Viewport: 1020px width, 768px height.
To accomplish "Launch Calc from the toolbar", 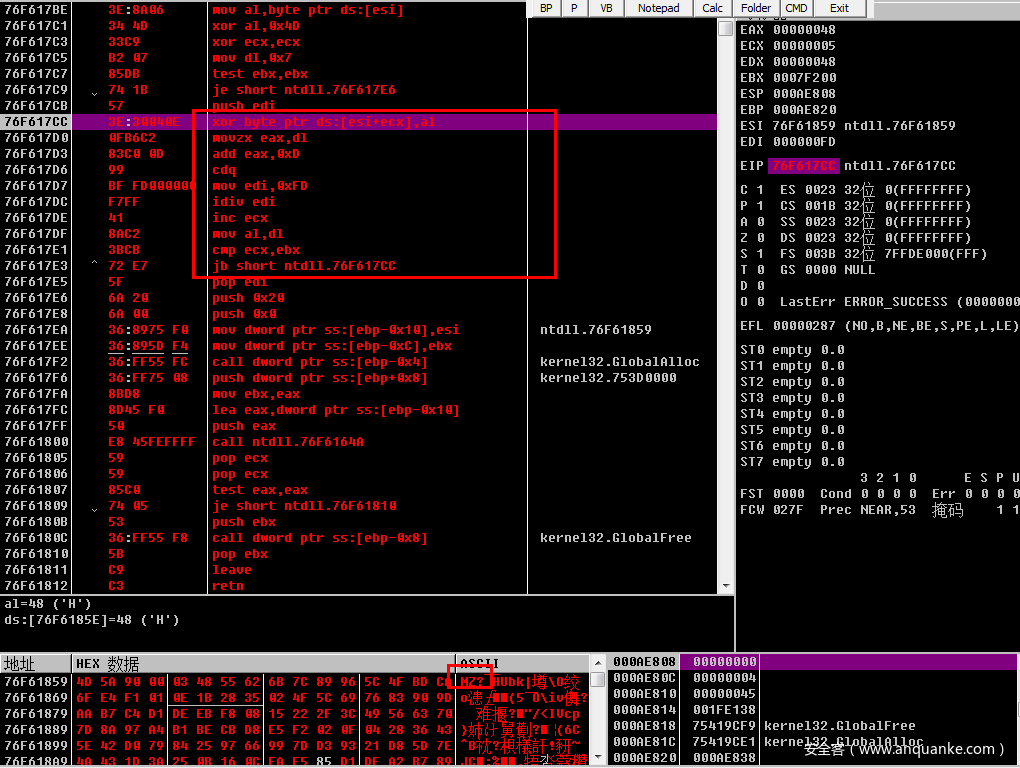I will click(x=712, y=8).
